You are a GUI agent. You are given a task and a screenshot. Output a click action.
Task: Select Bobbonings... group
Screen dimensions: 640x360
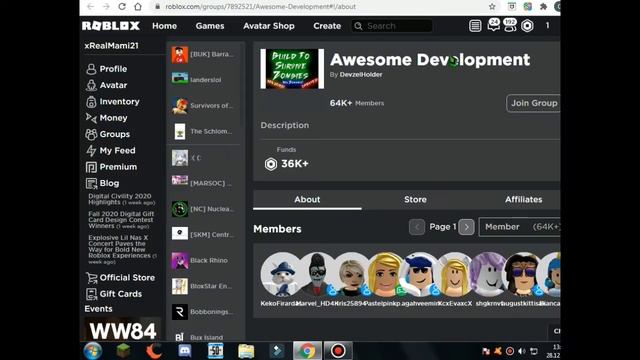(204, 312)
